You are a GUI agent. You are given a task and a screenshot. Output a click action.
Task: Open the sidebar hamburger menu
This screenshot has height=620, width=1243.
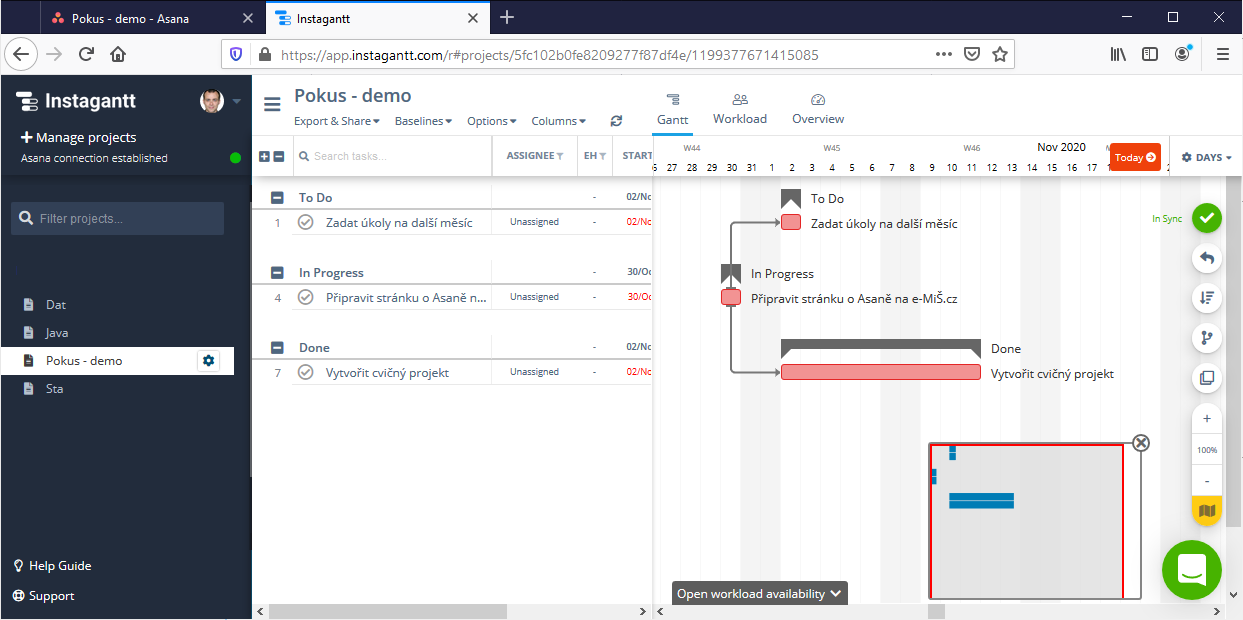point(272,103)
